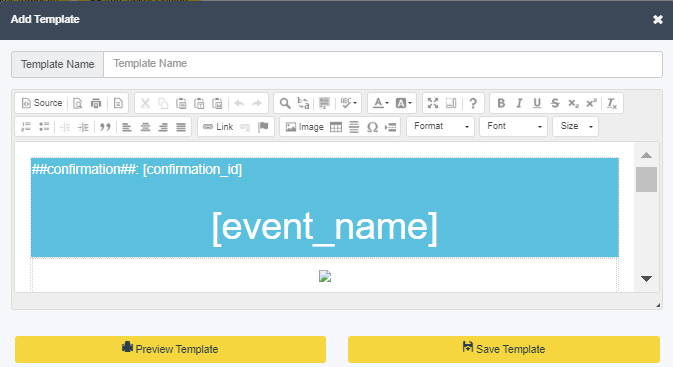Insert a bulleted list
The image size is (673, 367).
coord(44,127)
